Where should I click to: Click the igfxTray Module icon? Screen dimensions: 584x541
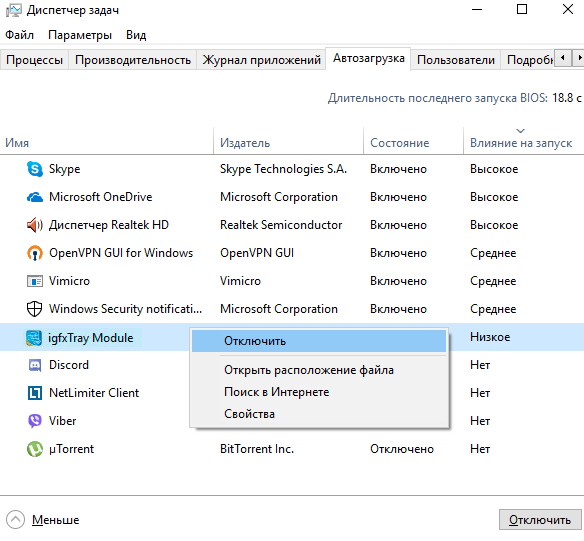point(34,338)
